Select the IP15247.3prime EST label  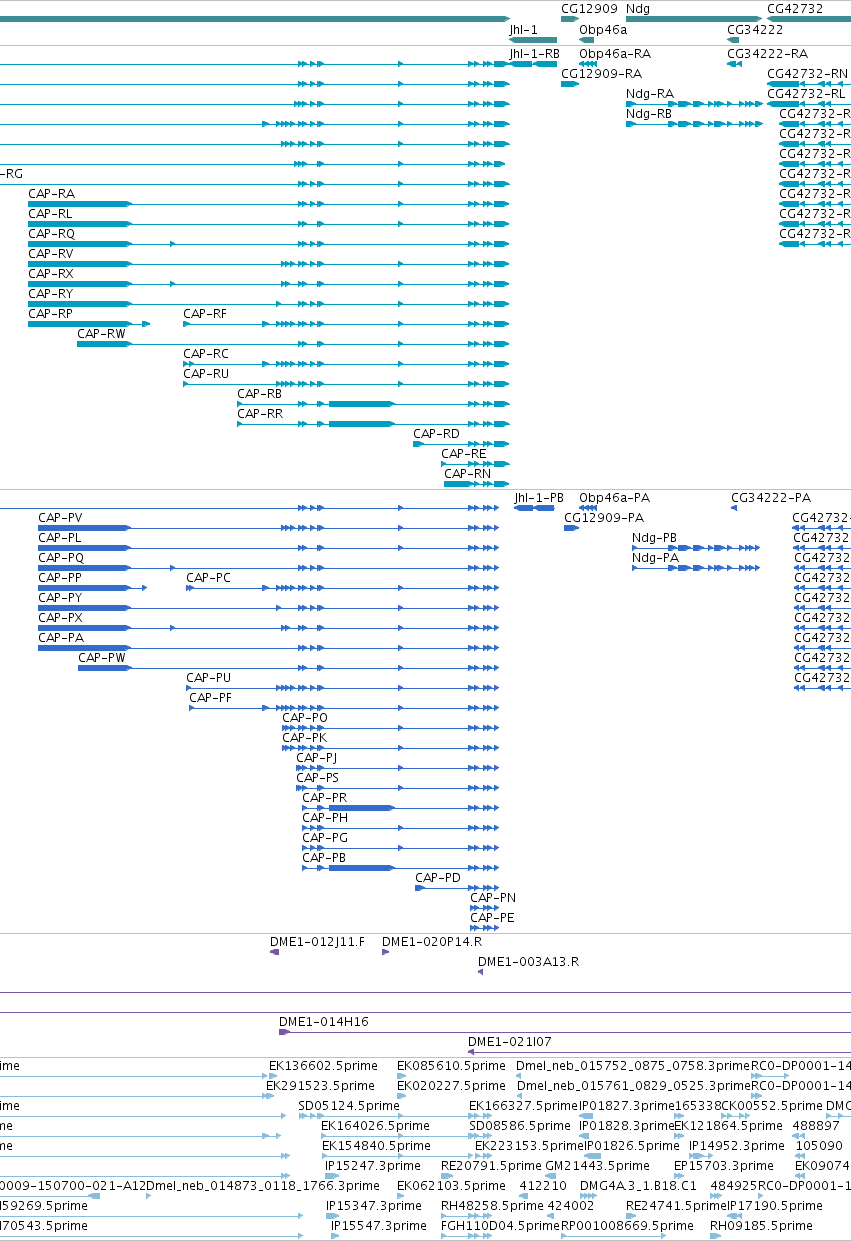click(374, 1166)
